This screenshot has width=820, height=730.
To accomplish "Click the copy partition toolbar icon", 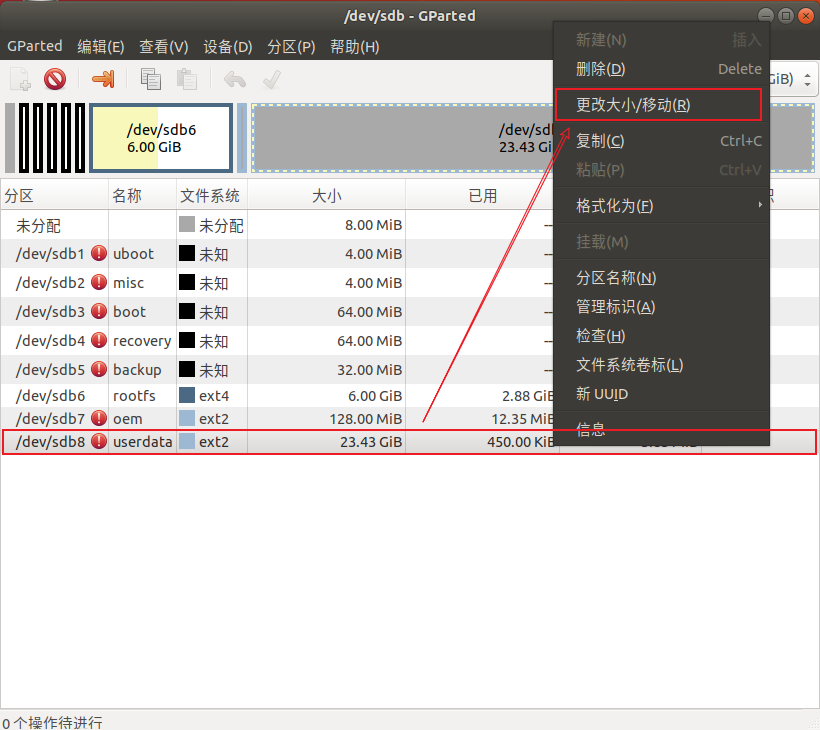I will point(151,79).
